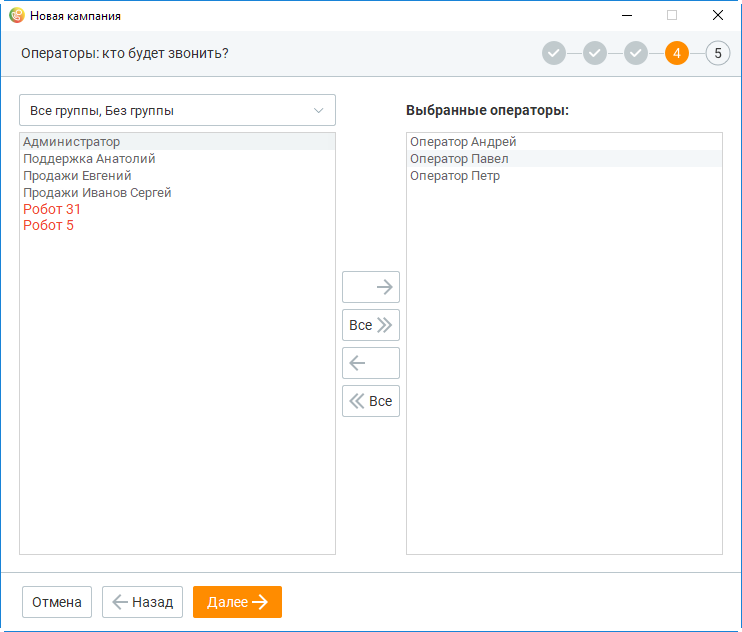Select Продажи Евгений operator
Screen dimensions: 742x632
(177, 176)
